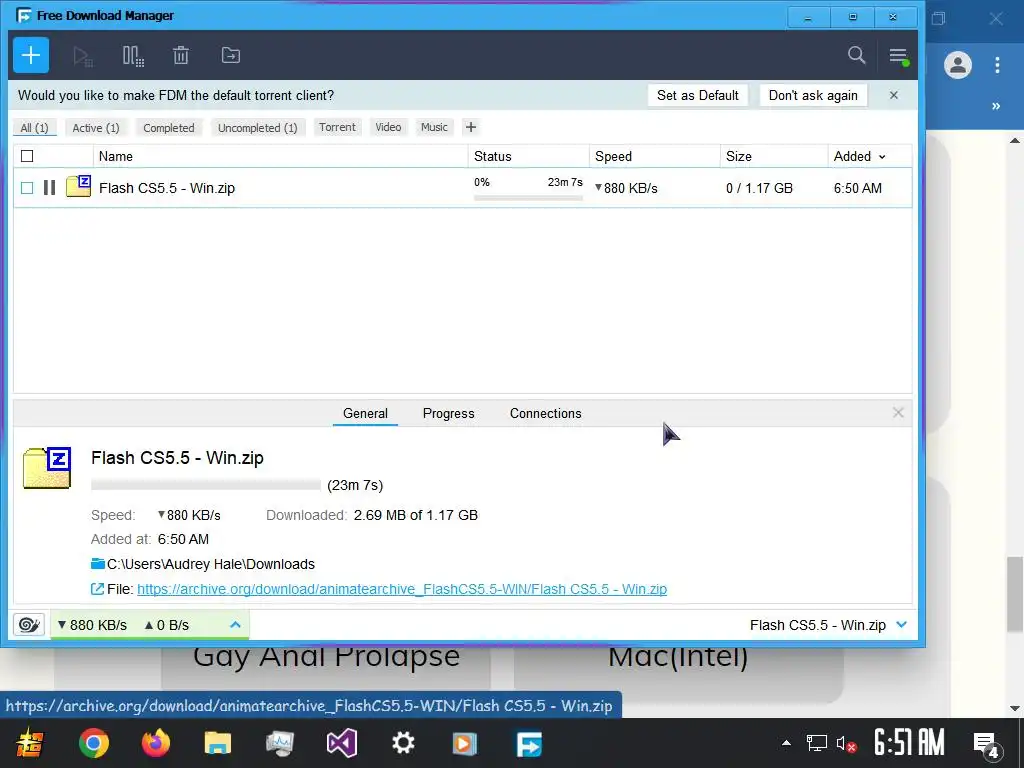Viewport: 1024px width, 768px height.
Task: Click row progress bar showing 0%
Action: coord(528,197)
